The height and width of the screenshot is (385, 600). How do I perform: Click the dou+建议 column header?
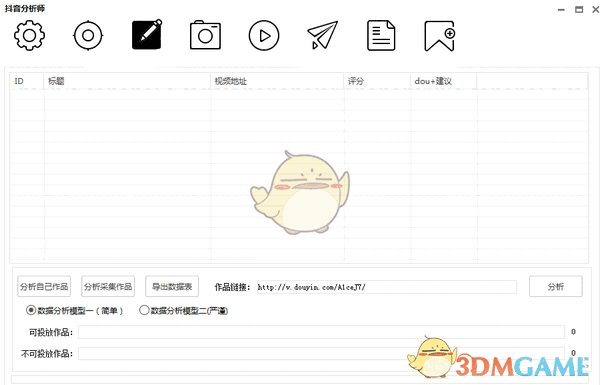[443, 81]
